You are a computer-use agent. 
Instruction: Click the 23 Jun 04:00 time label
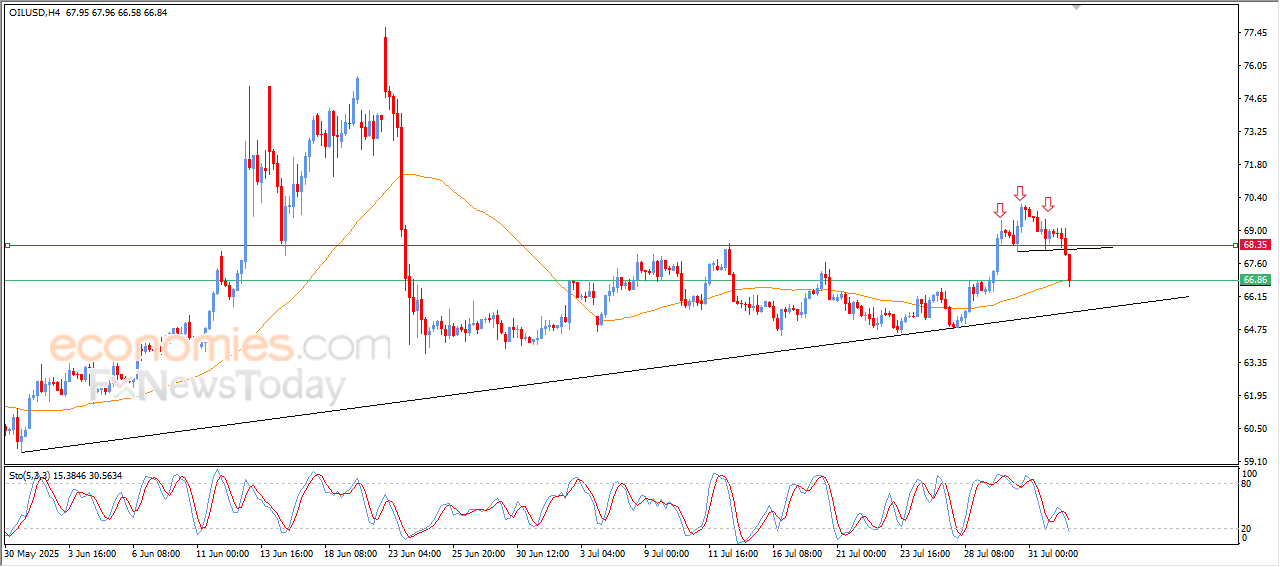(x=414, y=552)
